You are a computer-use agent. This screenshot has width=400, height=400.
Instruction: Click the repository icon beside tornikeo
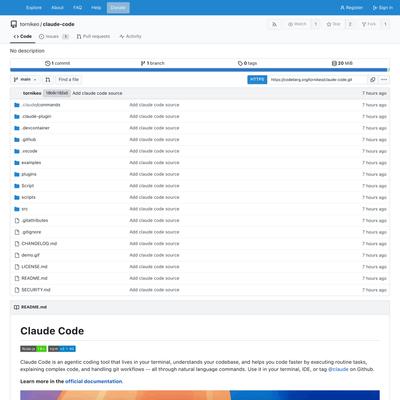click(x=14, y=24)
